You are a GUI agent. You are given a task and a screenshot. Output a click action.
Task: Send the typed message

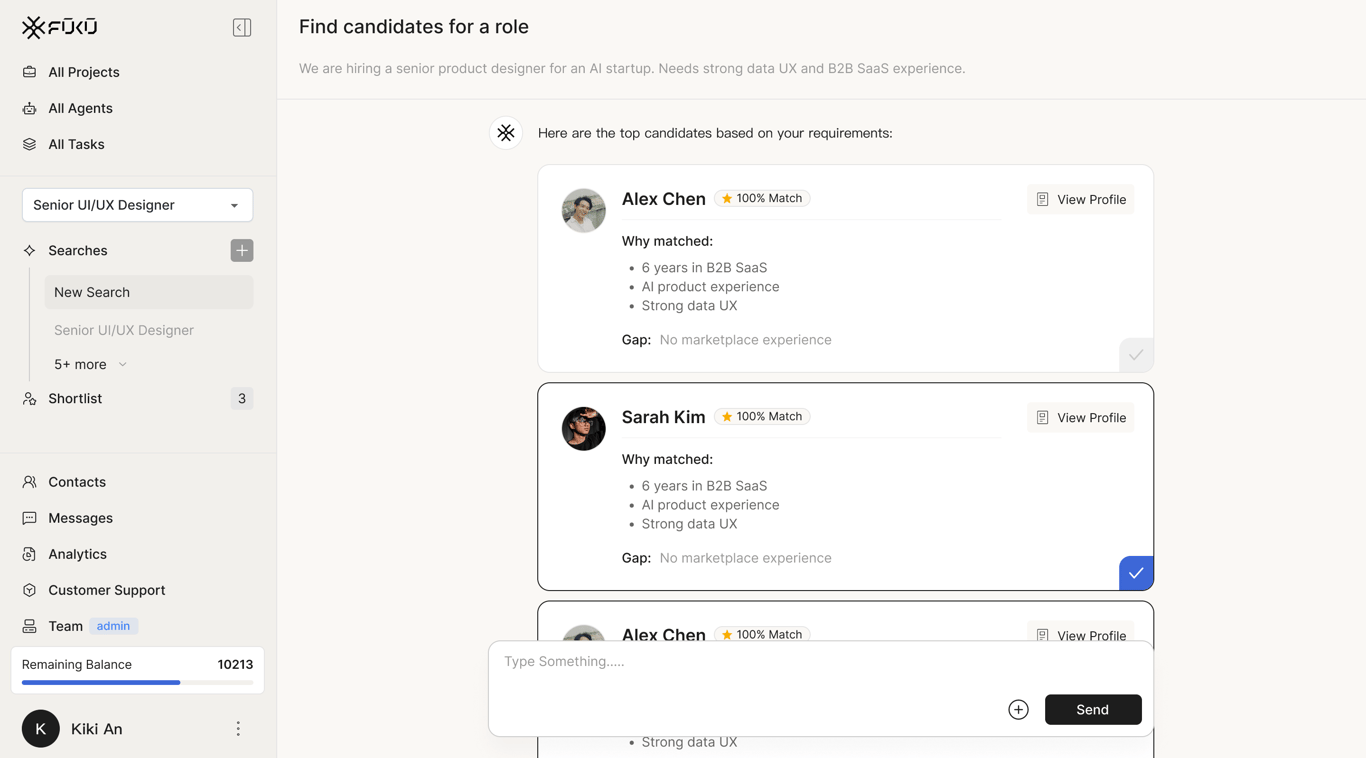(x=1093, y=709)
